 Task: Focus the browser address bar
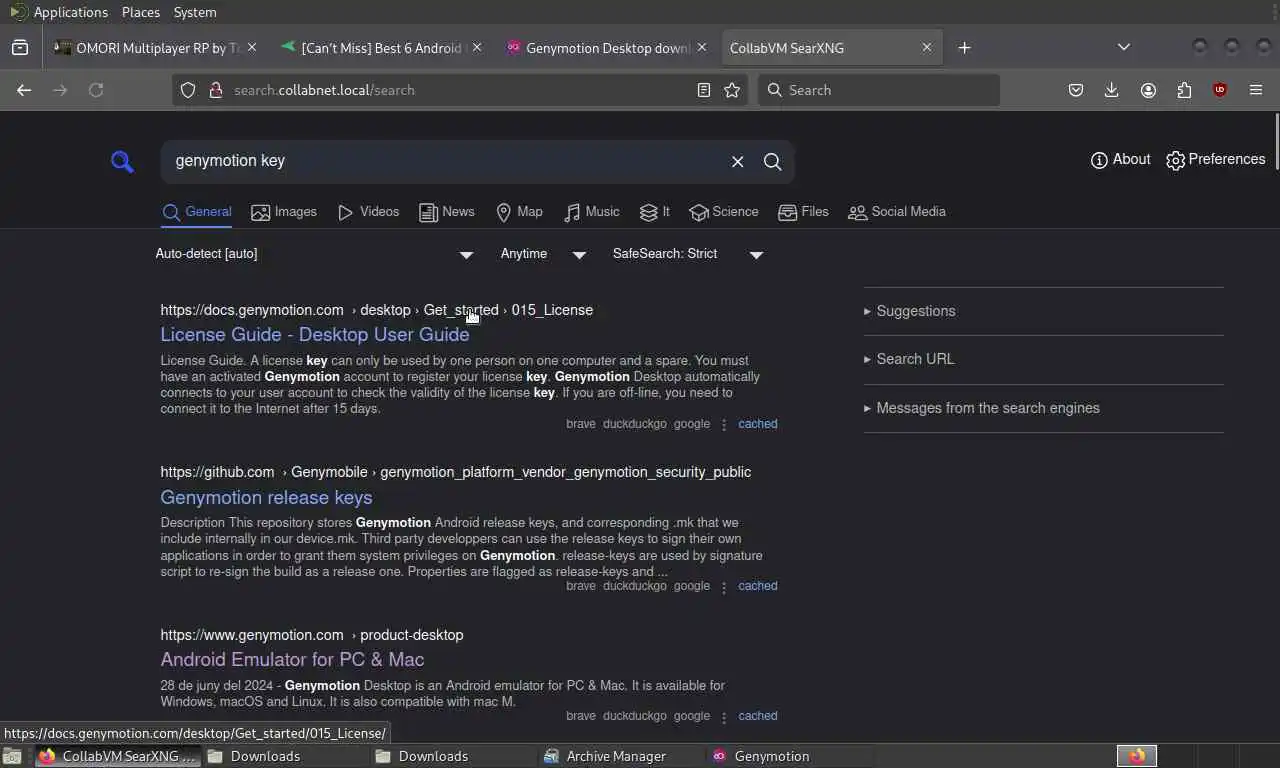coord(460,90)
